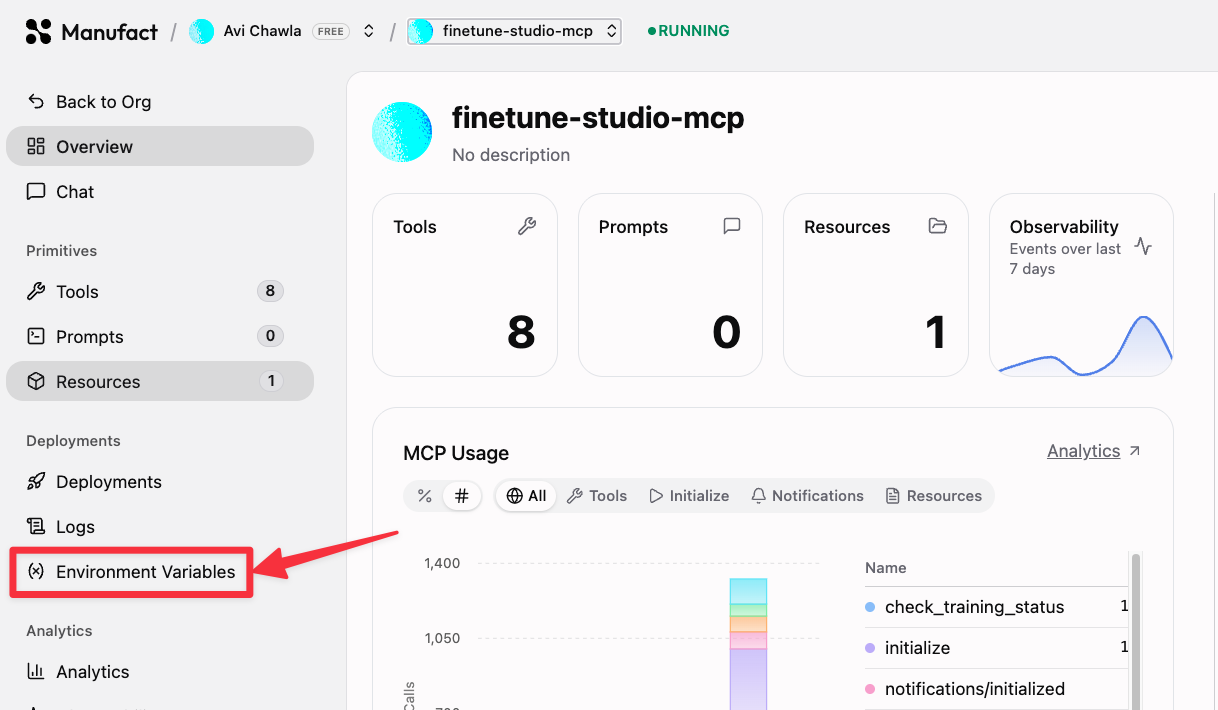This screenshot has width=1218, height=710.
Task: Click the Manufact logo icon
Action: [38, 31]
